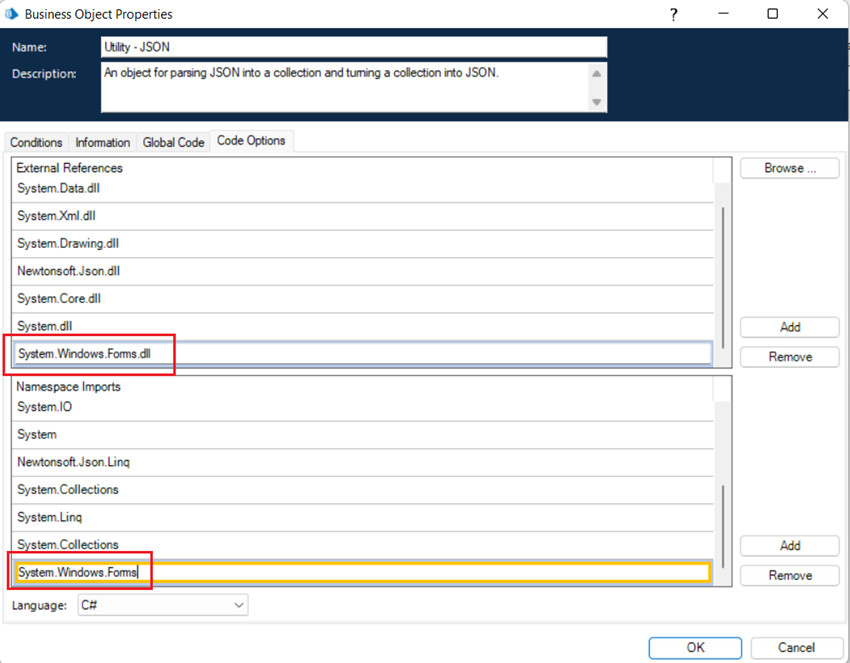Select the System.dll reference row
Screen dimensions: 850x663
[362, 326]
